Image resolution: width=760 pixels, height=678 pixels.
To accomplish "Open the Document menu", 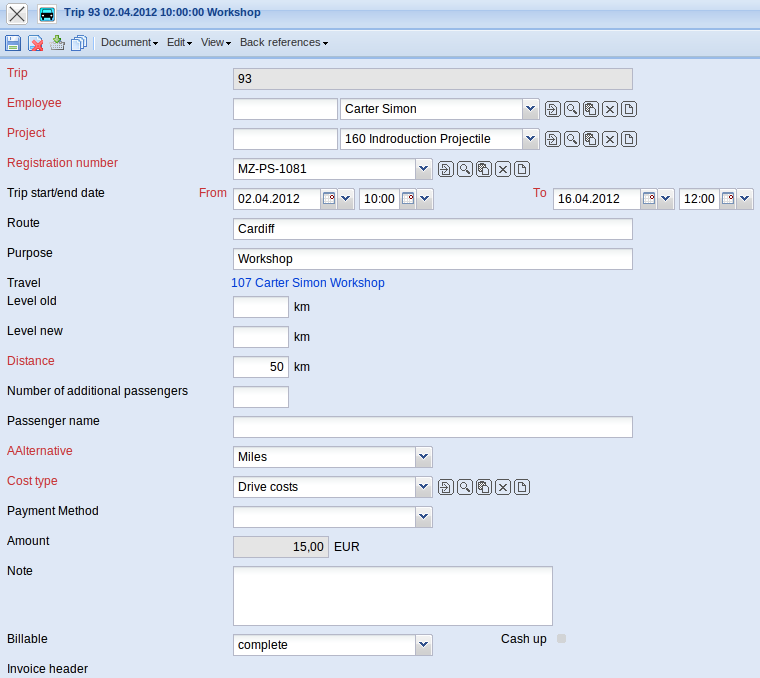I will [129, 43].
